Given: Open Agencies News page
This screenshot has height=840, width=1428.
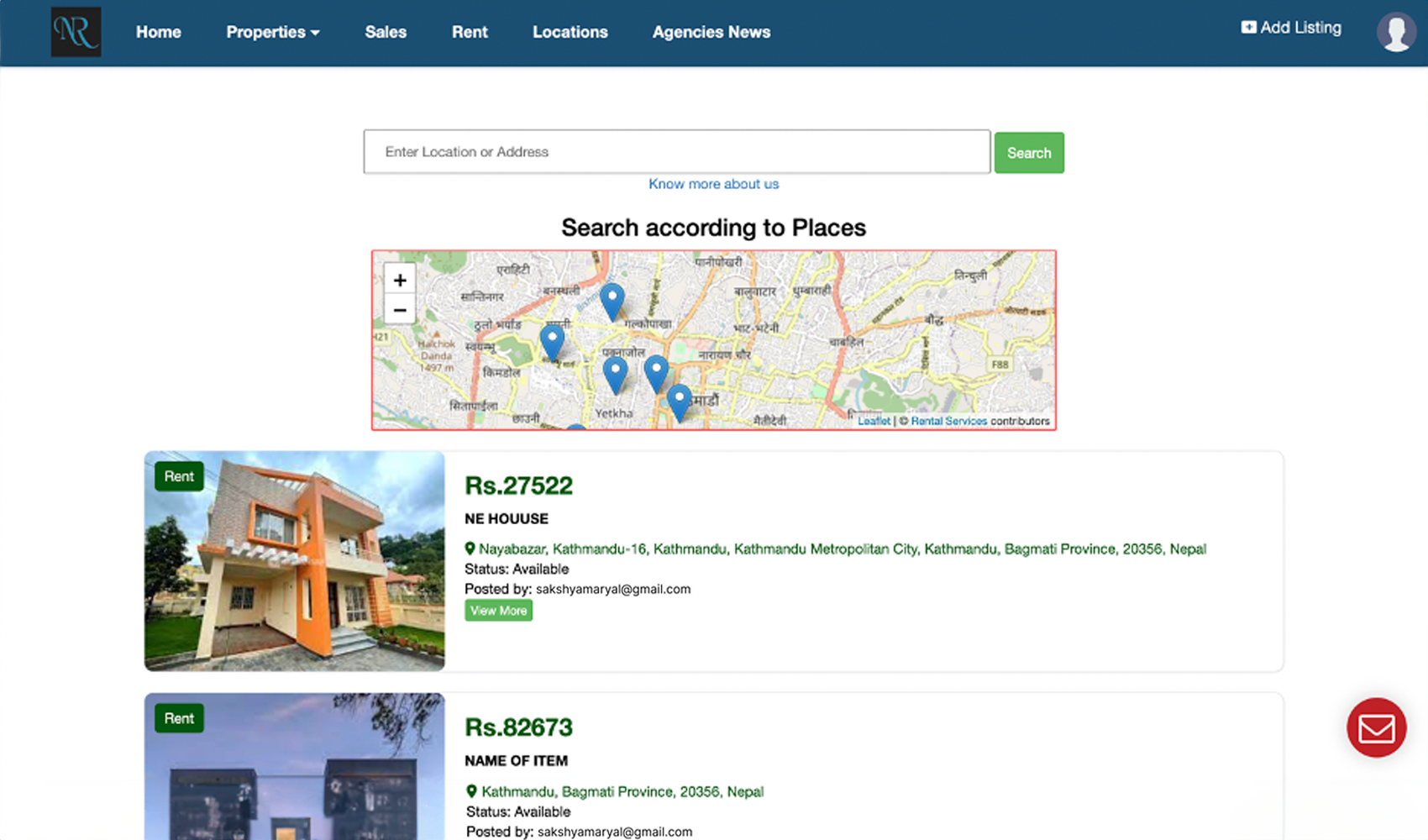Looking at the screenshot, I should (711, 32).
